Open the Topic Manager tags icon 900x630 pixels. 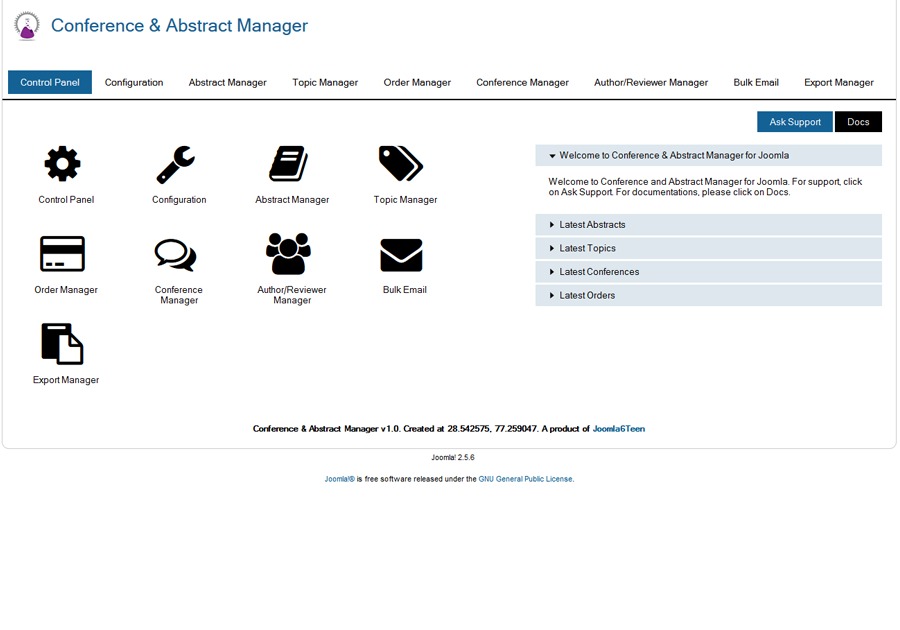(x=401, y=164)
